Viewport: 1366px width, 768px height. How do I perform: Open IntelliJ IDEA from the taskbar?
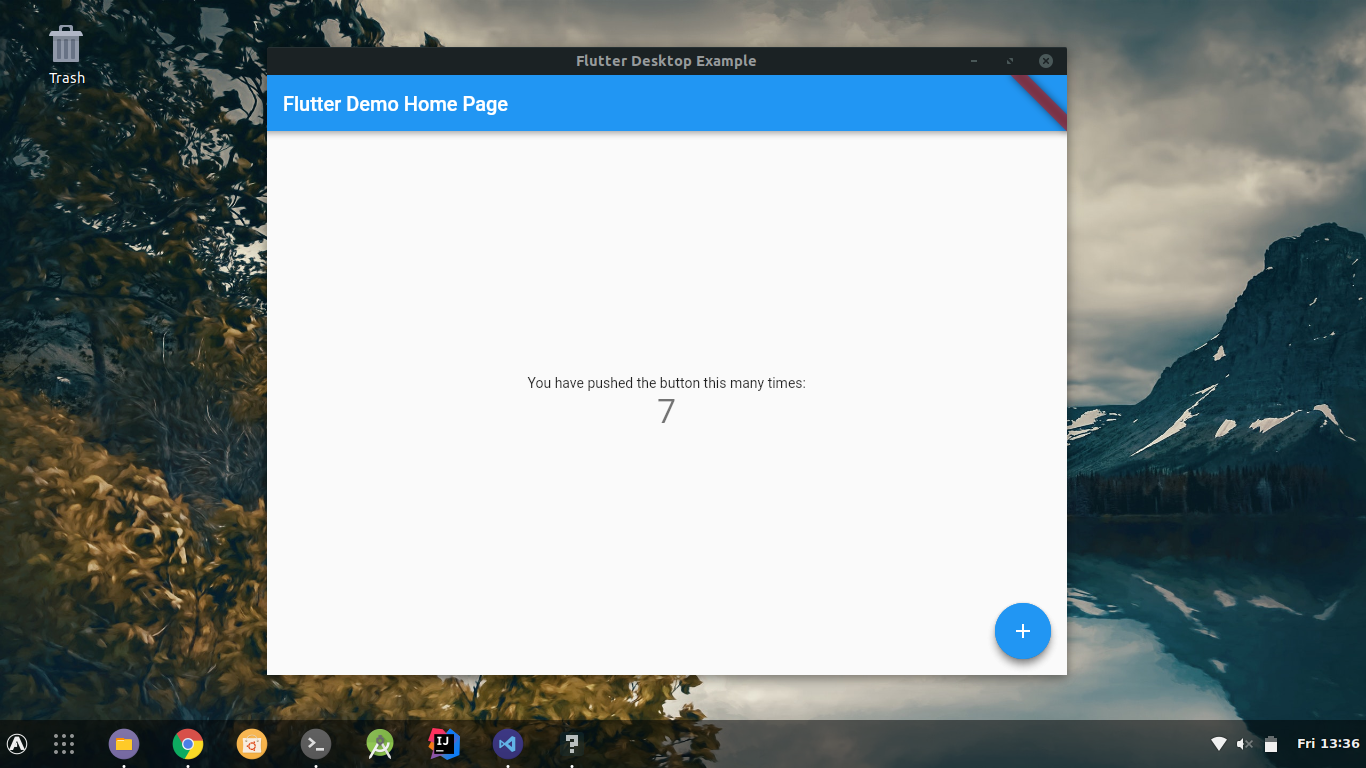[x=444, y=744]
